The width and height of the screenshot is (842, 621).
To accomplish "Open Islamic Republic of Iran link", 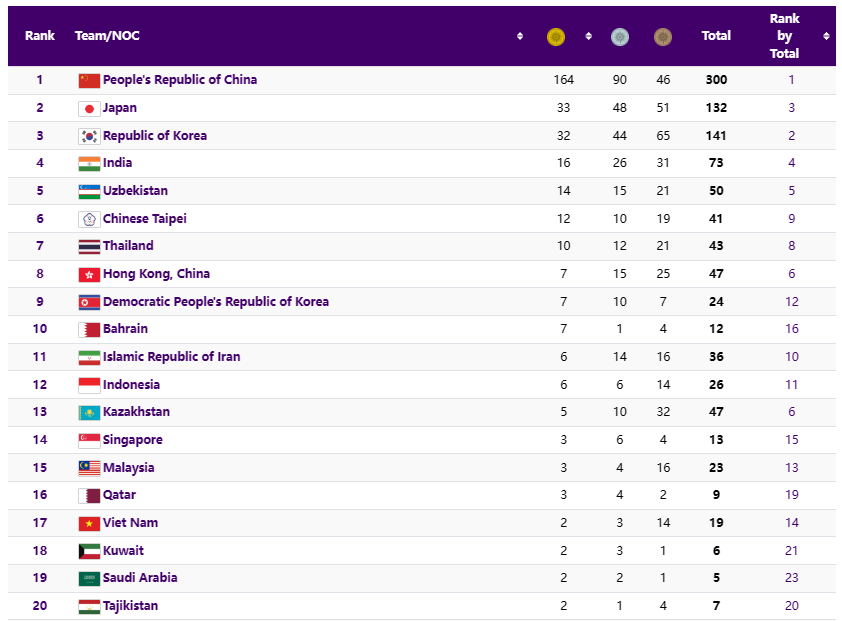I will pyautogui.click(x=171, y=357).
